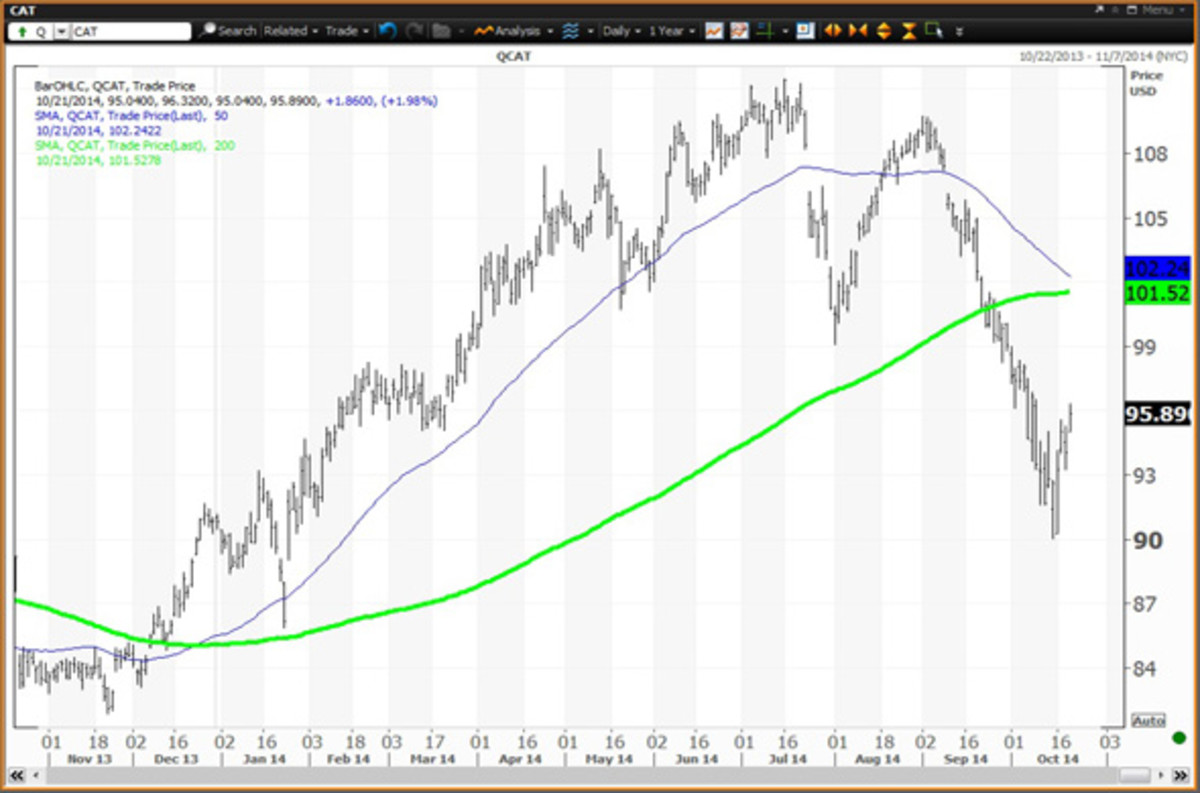Viewport: 1200px width, 793px height.
Task: Click the Search magnifier button
Action: [227, 31]
